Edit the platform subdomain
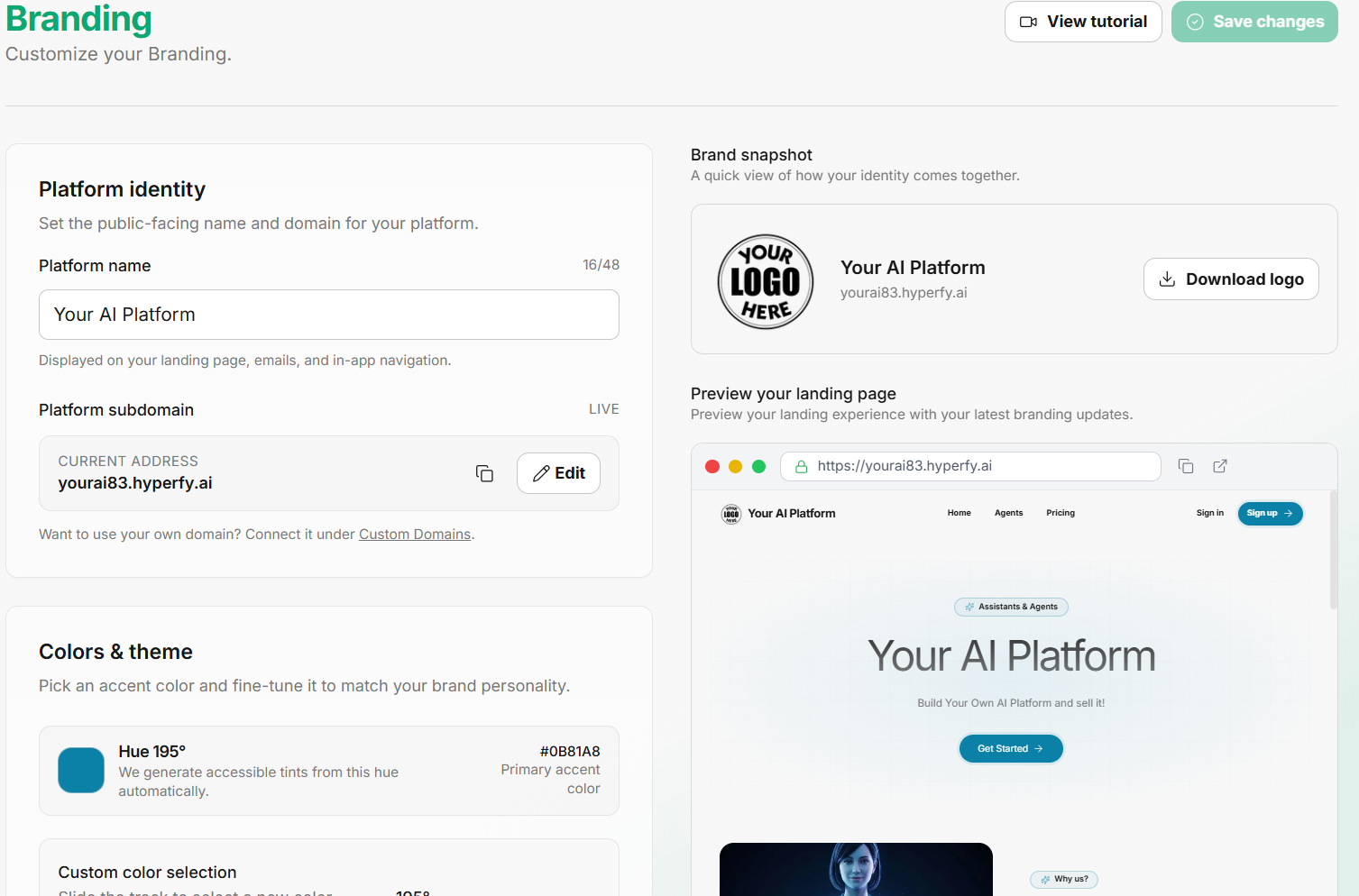 558,473
